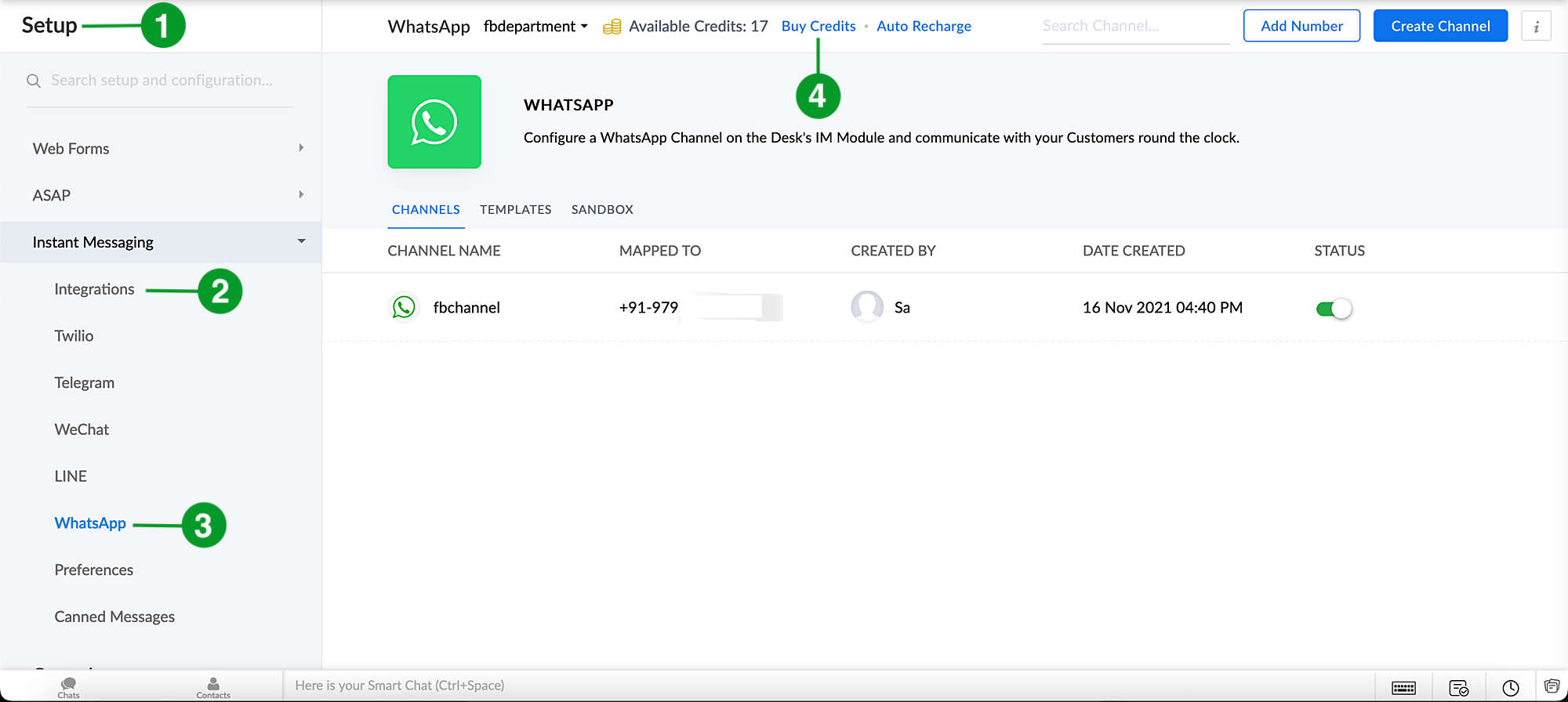Click the Available Credits: 17 text
The height and width of the screenshot is (702, 1568).
coord(699,27)
